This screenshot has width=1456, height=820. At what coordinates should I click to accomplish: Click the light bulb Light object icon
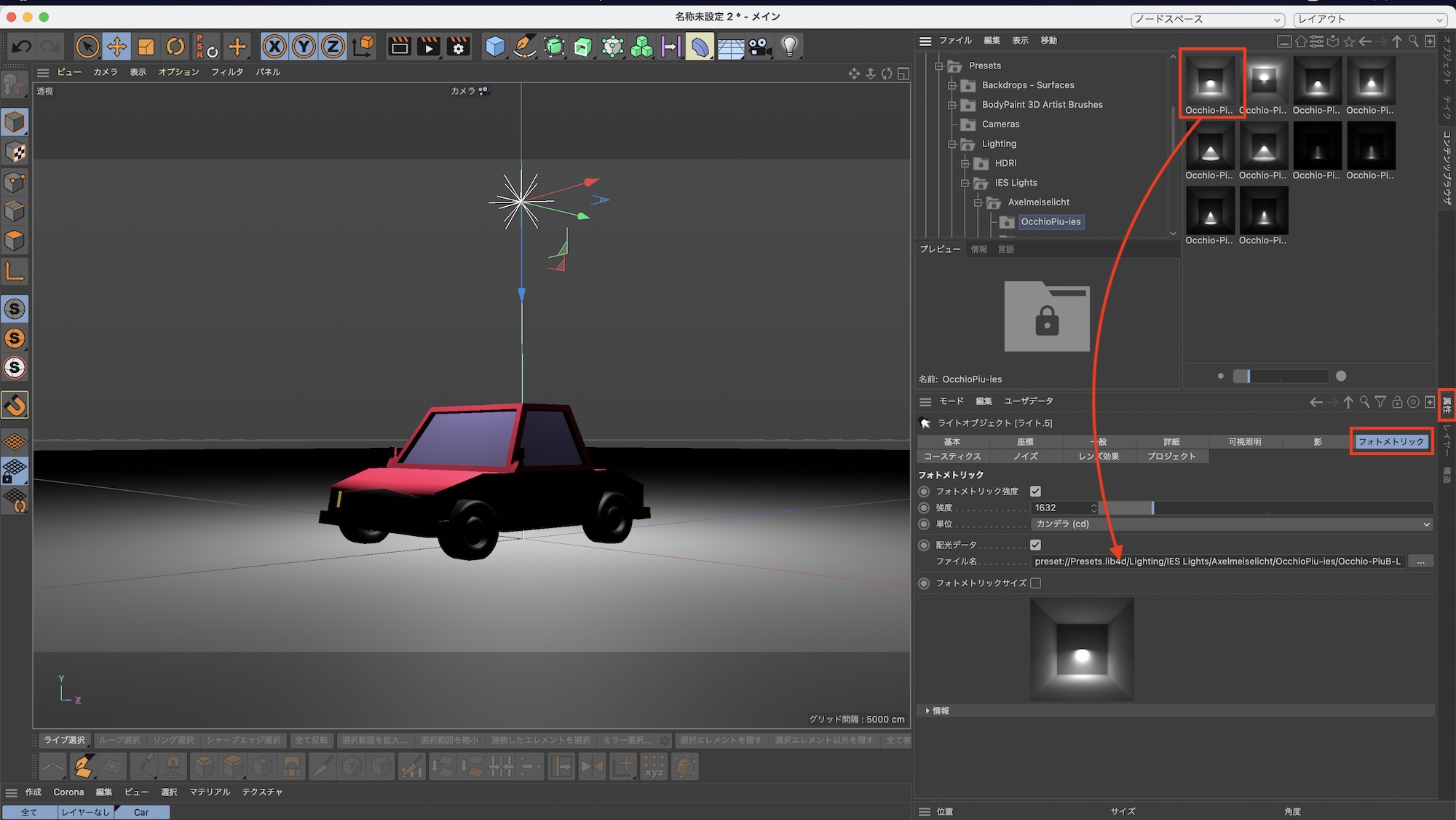tap(789, 47)
